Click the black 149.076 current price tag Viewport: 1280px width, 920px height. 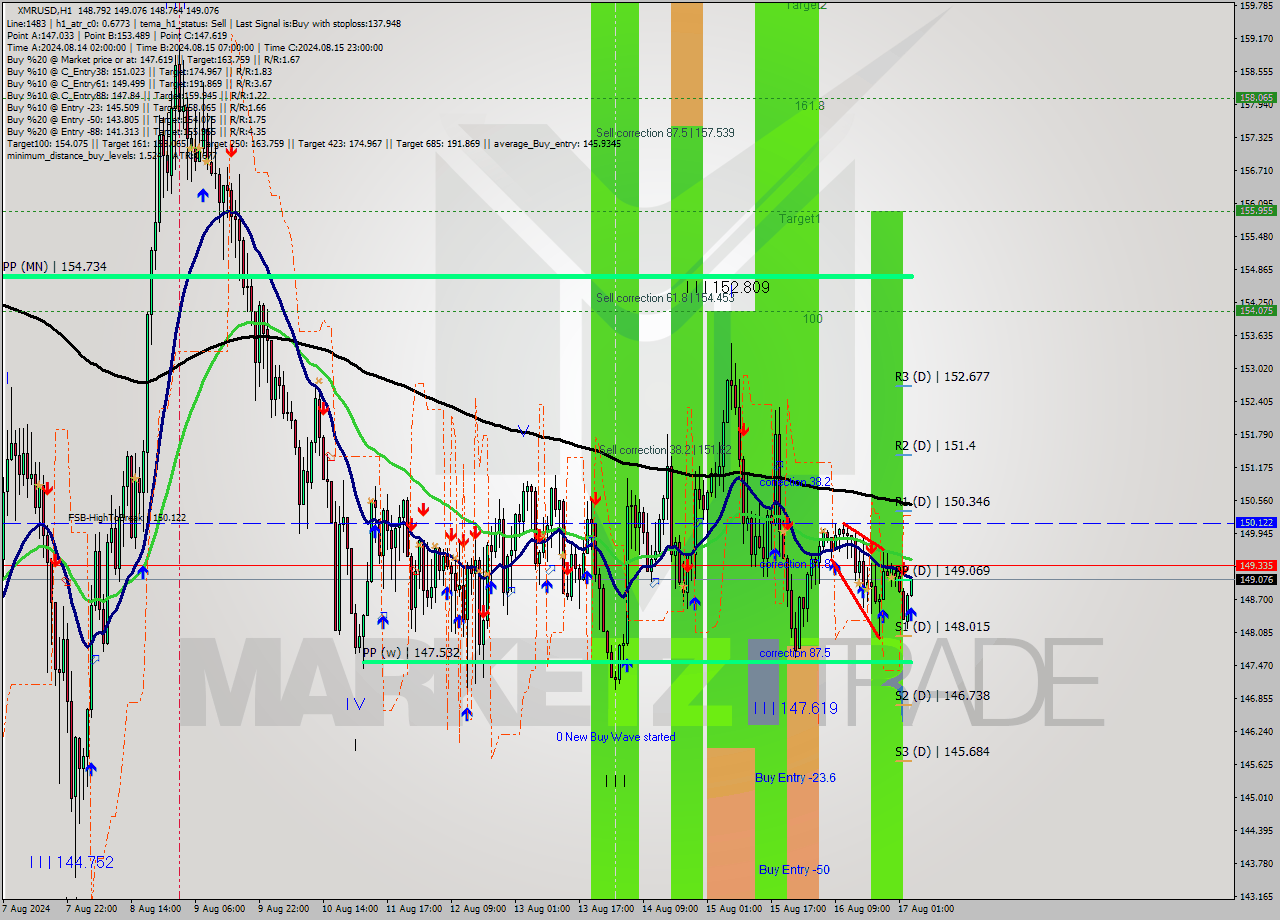click(1256, 579)
